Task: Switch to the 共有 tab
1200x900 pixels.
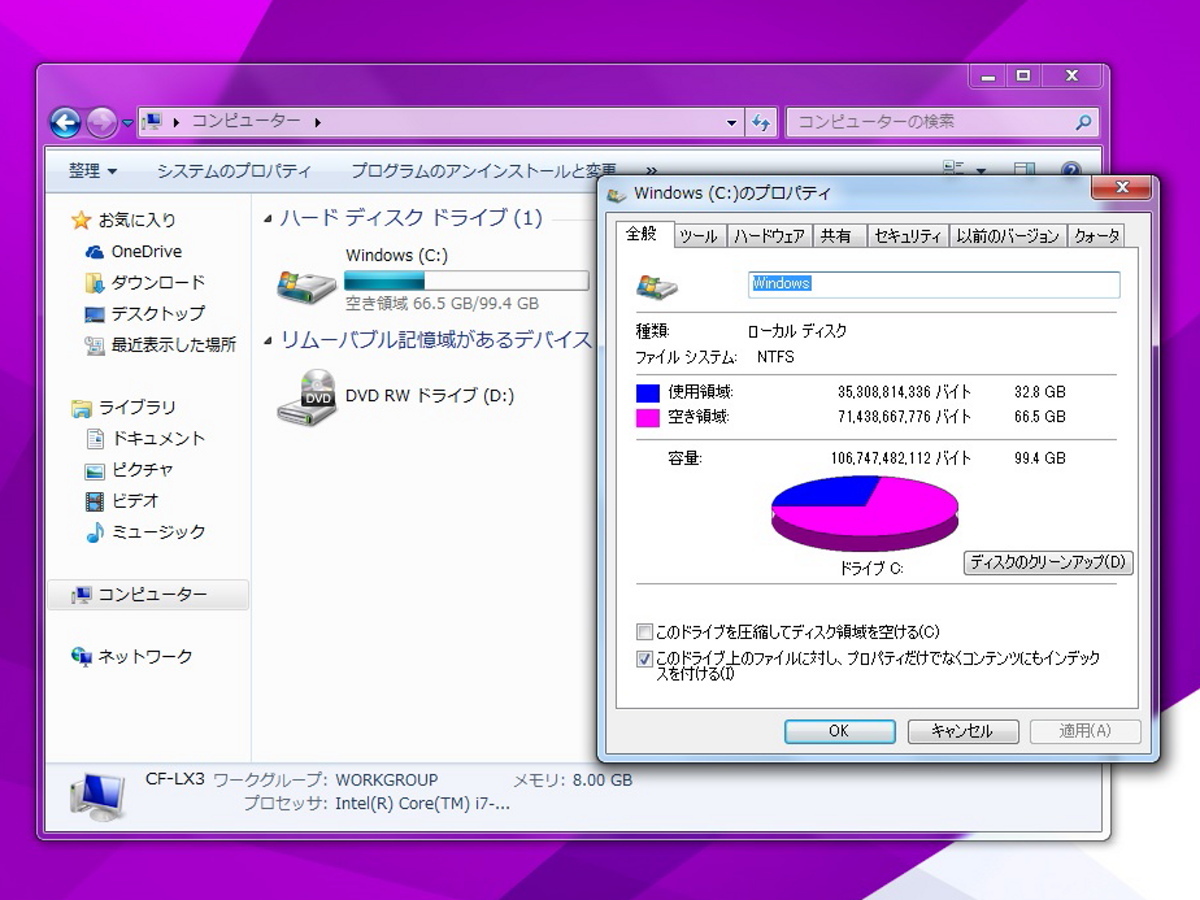Action: point(836,236)
